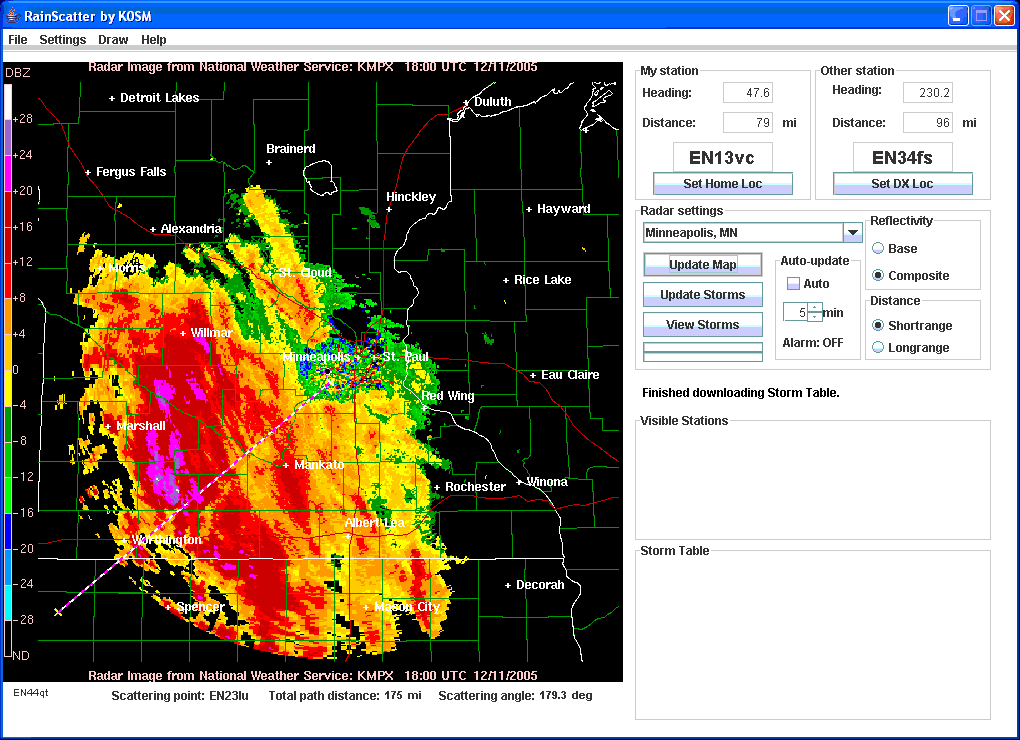The image size is (1020, 740).
Task: Click the My station Heading field
Action: point(747,93)
